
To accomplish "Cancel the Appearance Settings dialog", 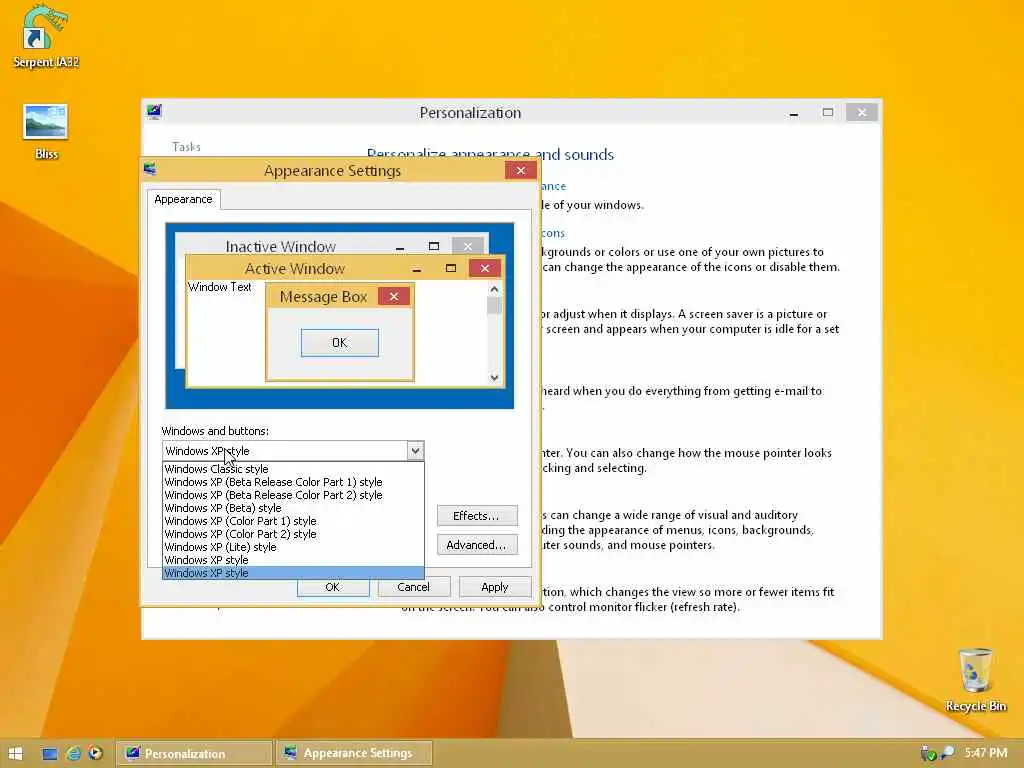I will (x=413, y=587).
